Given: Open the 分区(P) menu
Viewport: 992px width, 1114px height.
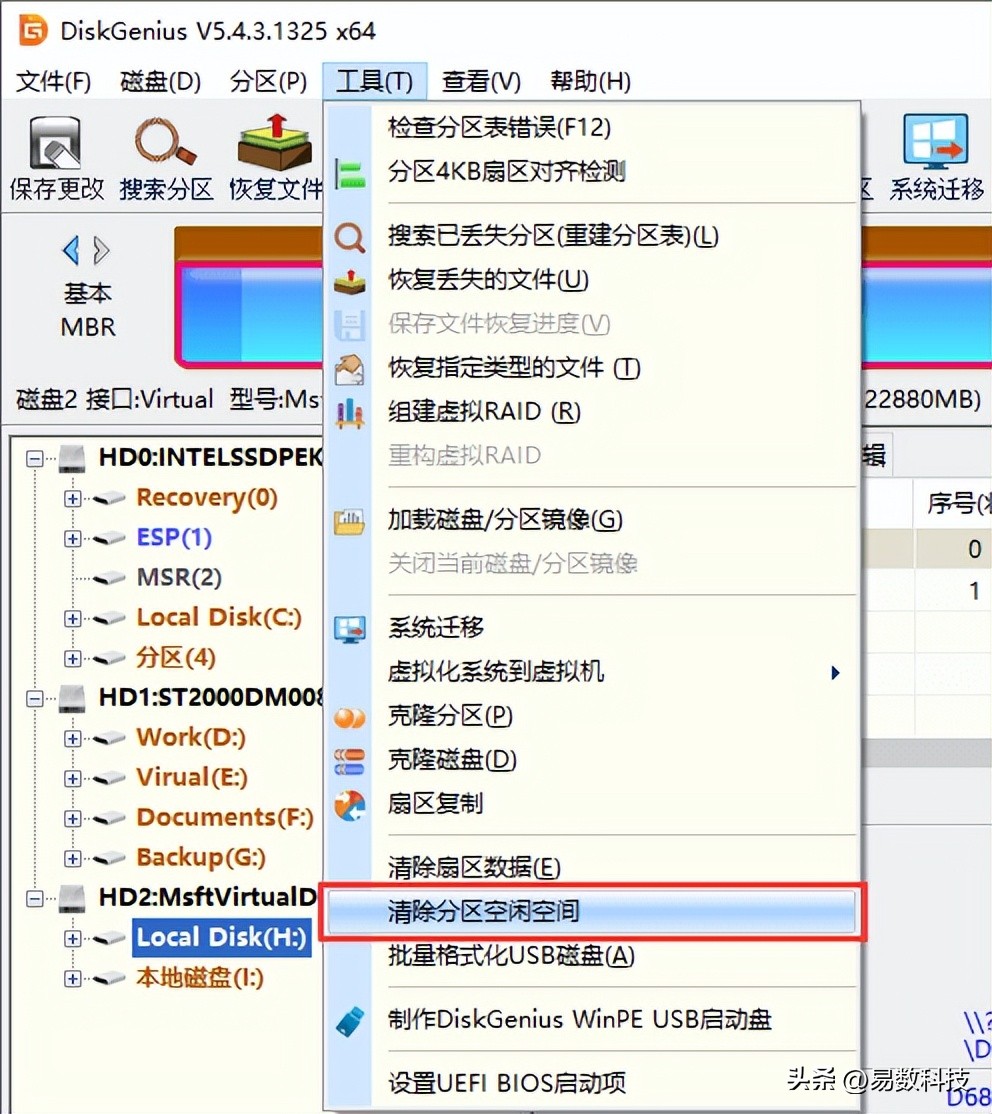Looking at the screenshot, I should (268, 82).
